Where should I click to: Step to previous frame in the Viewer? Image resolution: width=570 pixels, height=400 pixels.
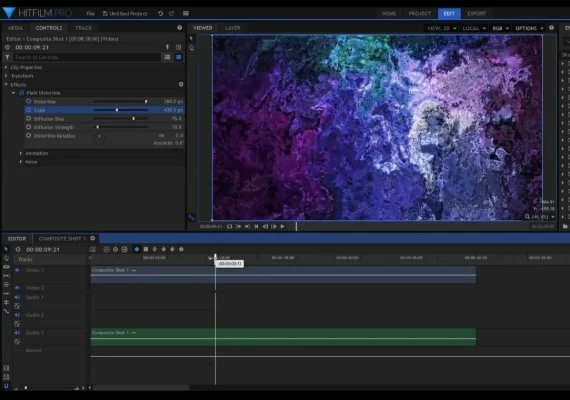coord(265,226)
